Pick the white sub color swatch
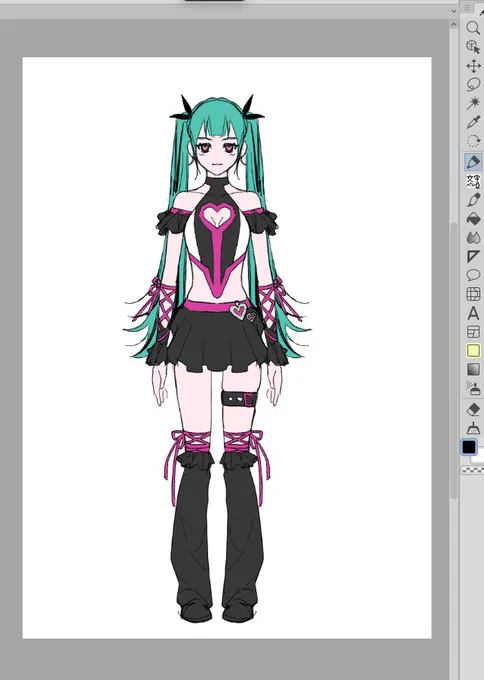This screenshot has width=484, height=680. [x=478, y=459]
